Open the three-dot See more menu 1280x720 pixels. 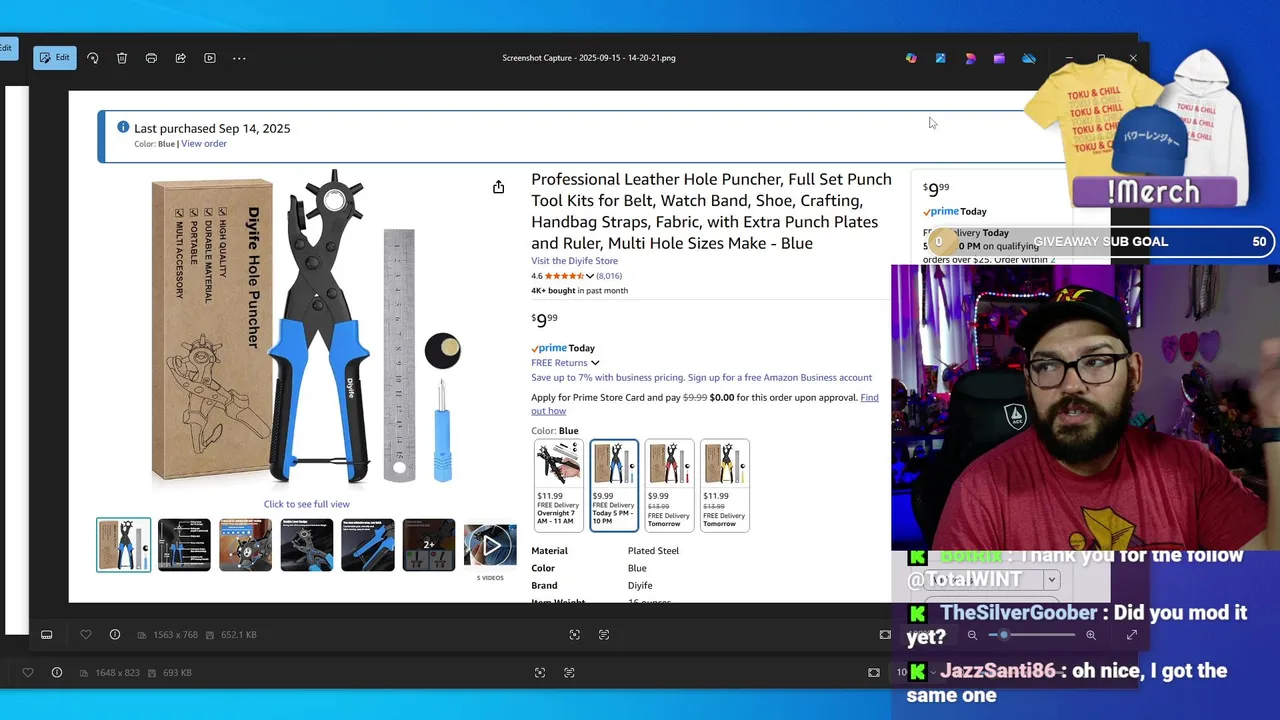239,58
